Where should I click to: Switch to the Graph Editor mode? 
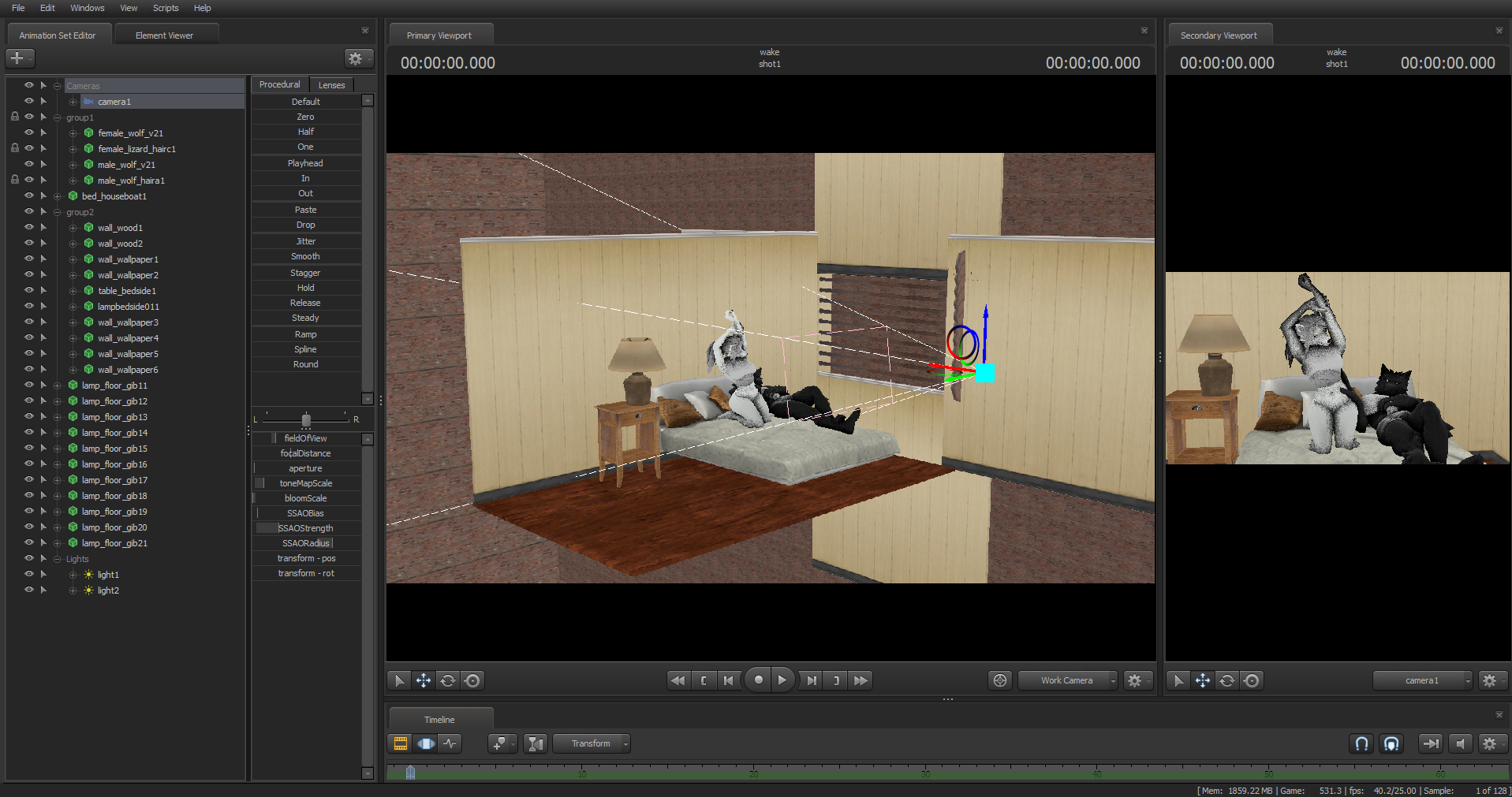click(x=450, y=743)
